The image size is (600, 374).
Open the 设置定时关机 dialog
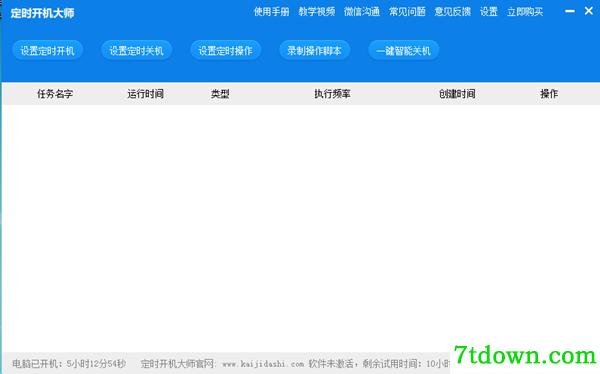137,51
